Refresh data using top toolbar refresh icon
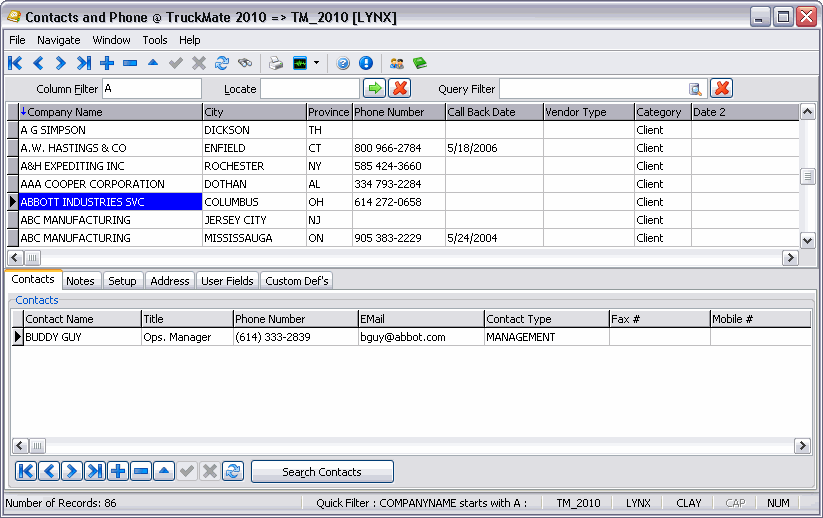Screen dimensions: 823x518 [222, 63]
